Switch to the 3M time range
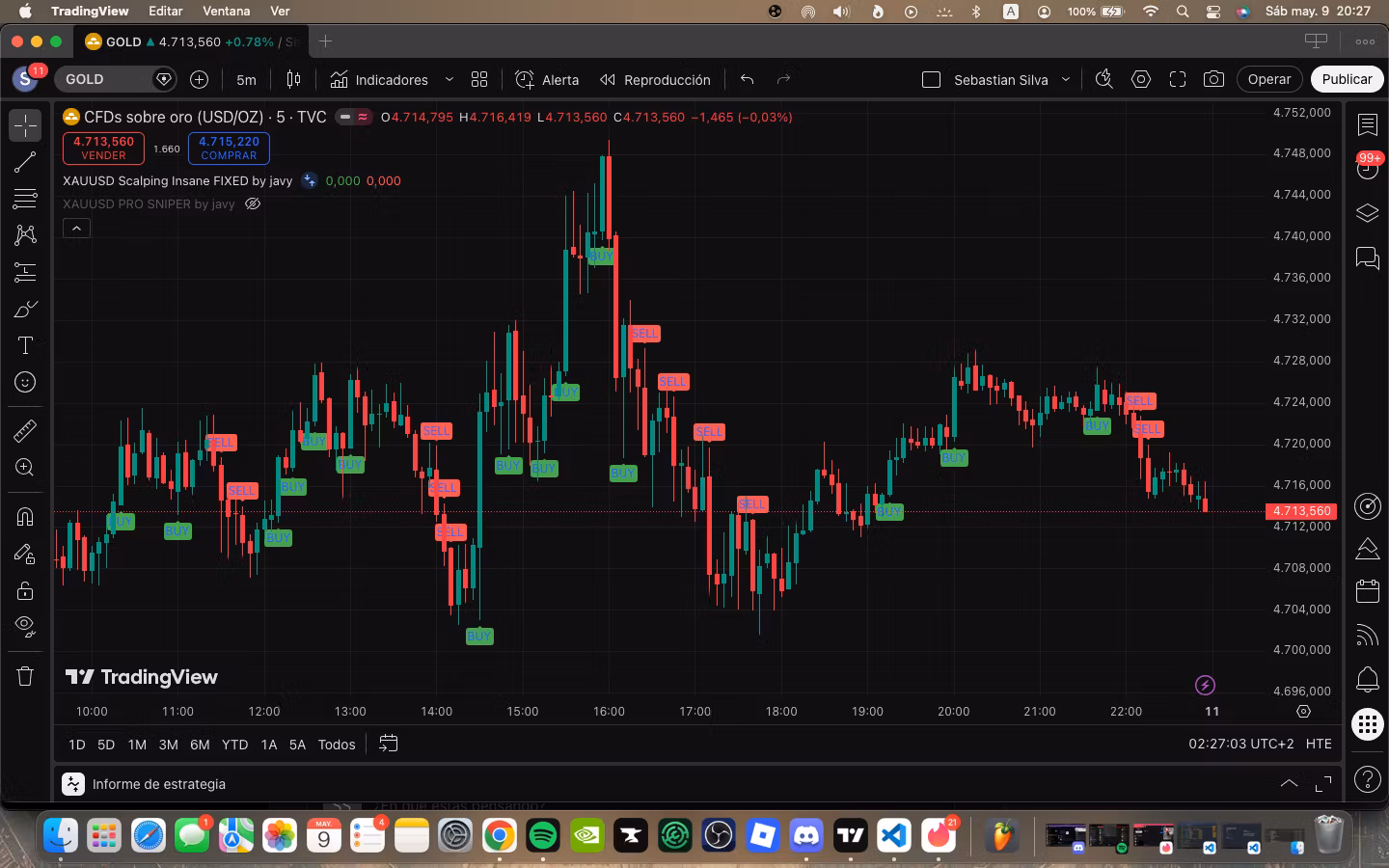1389x868 pixels. [168, 745]
